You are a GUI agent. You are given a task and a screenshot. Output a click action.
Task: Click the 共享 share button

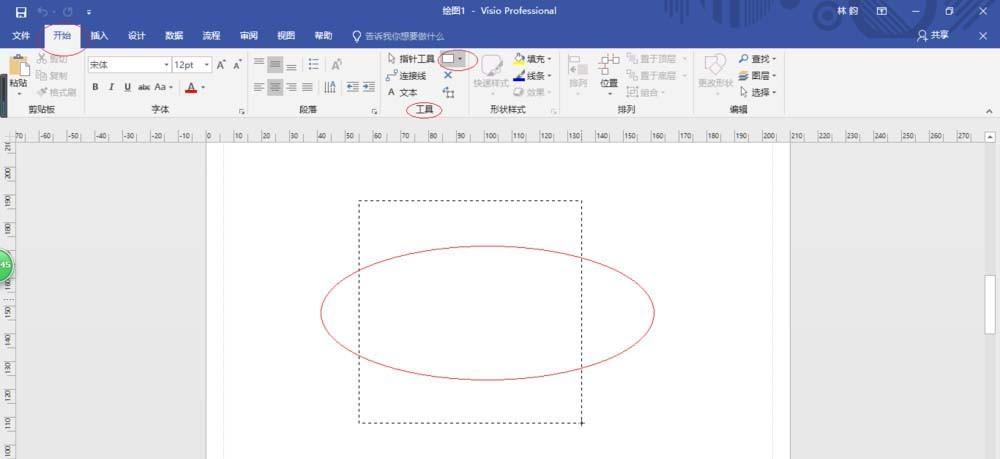933,36
